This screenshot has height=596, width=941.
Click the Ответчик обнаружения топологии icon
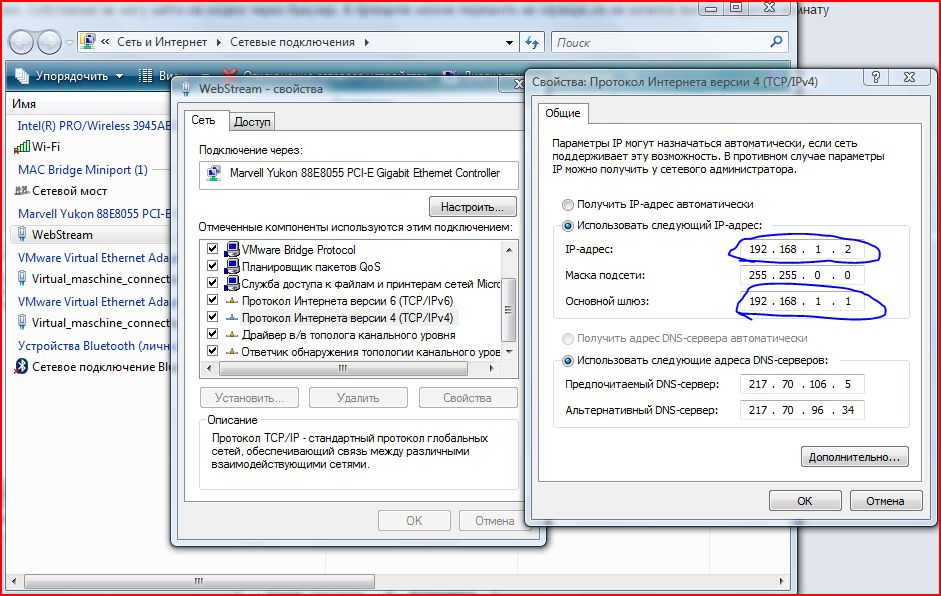pyautogui.click(x=232, y=352)
